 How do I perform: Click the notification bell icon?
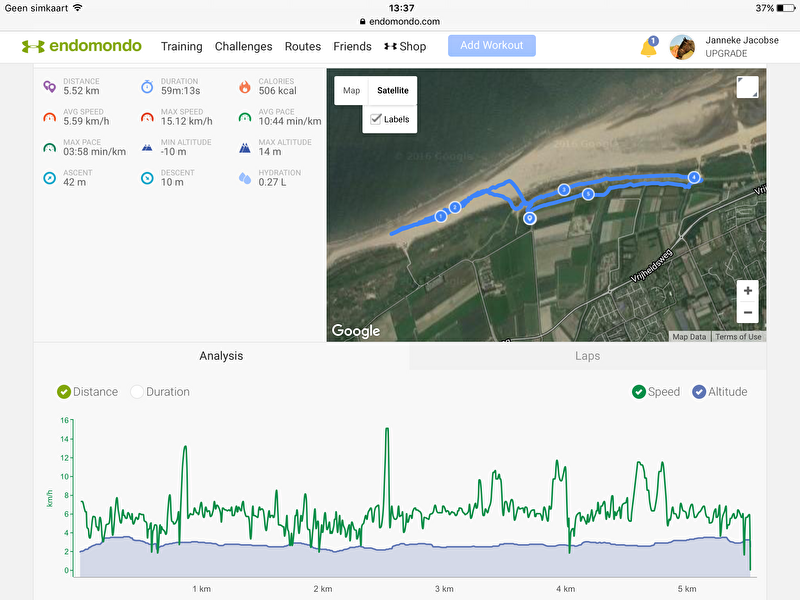pyautogui.click(x=648, y=47)
